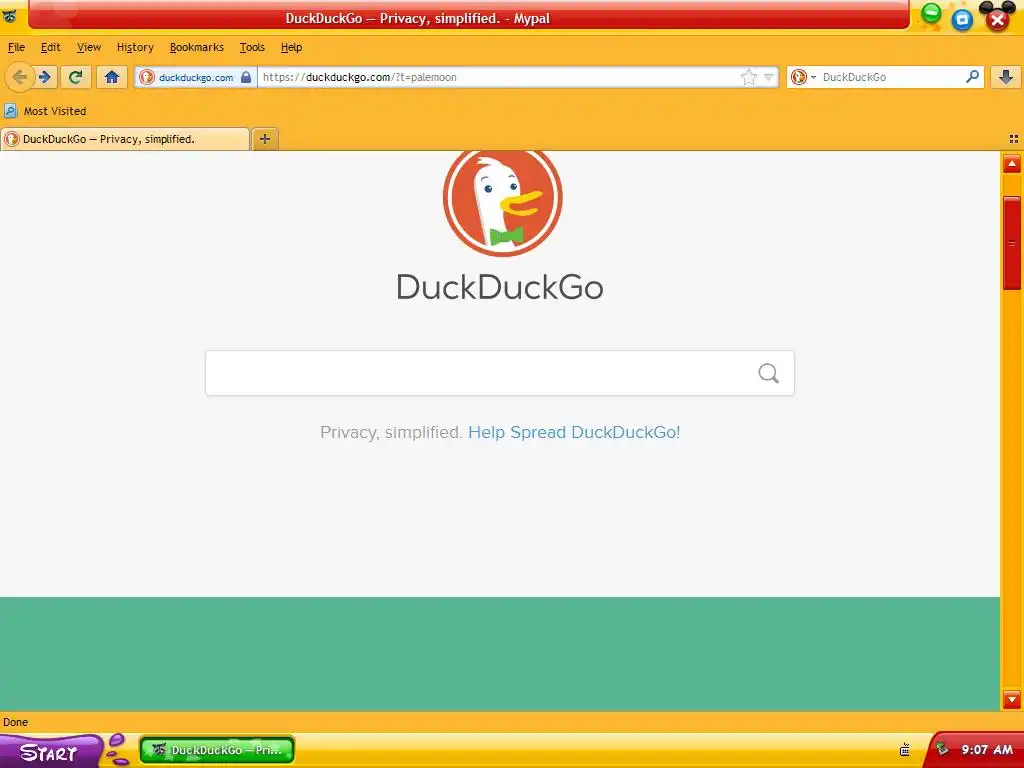Open the downloads arrow button

[1006, 77]
